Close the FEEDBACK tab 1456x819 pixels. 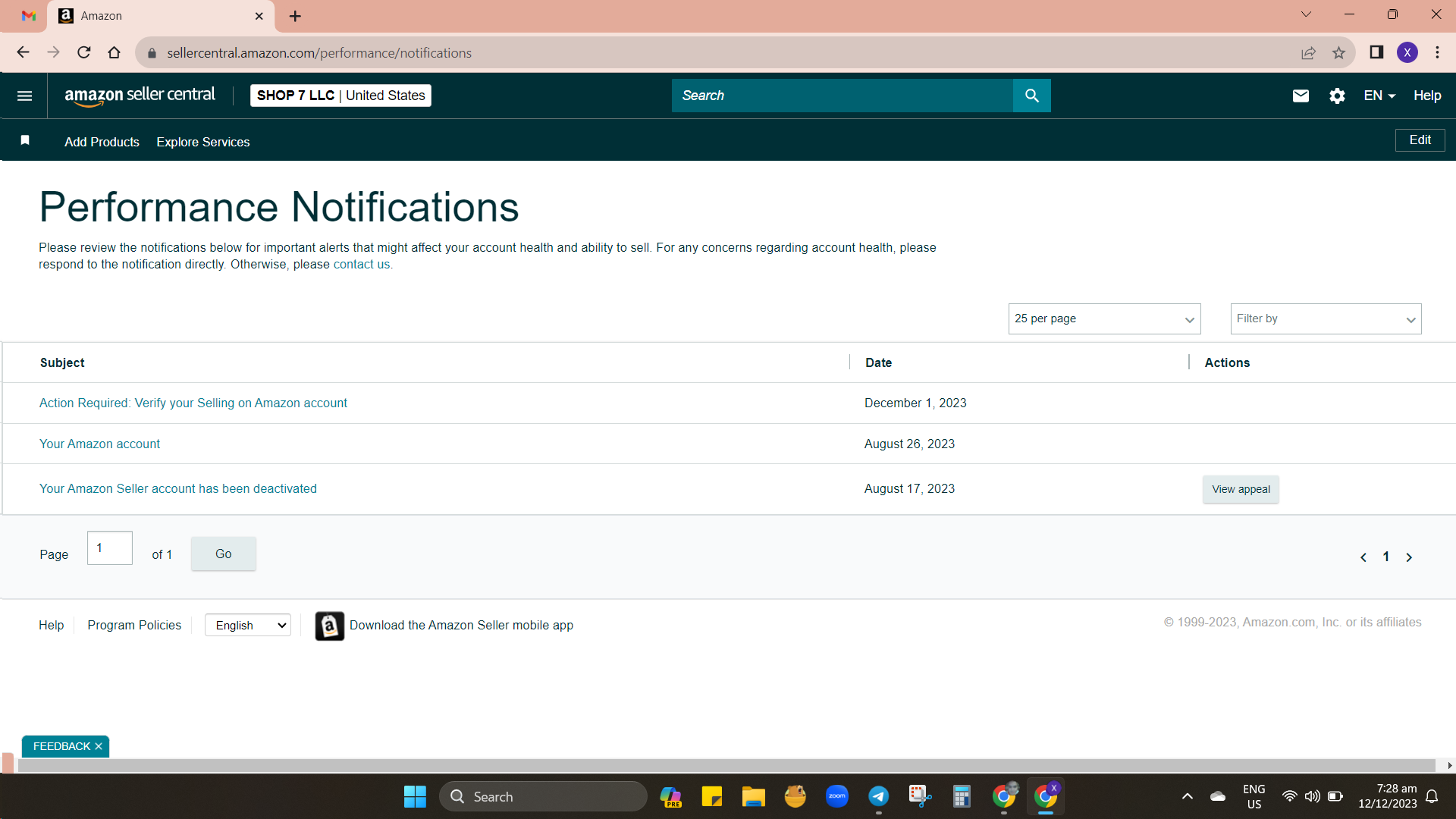point(99,747)
